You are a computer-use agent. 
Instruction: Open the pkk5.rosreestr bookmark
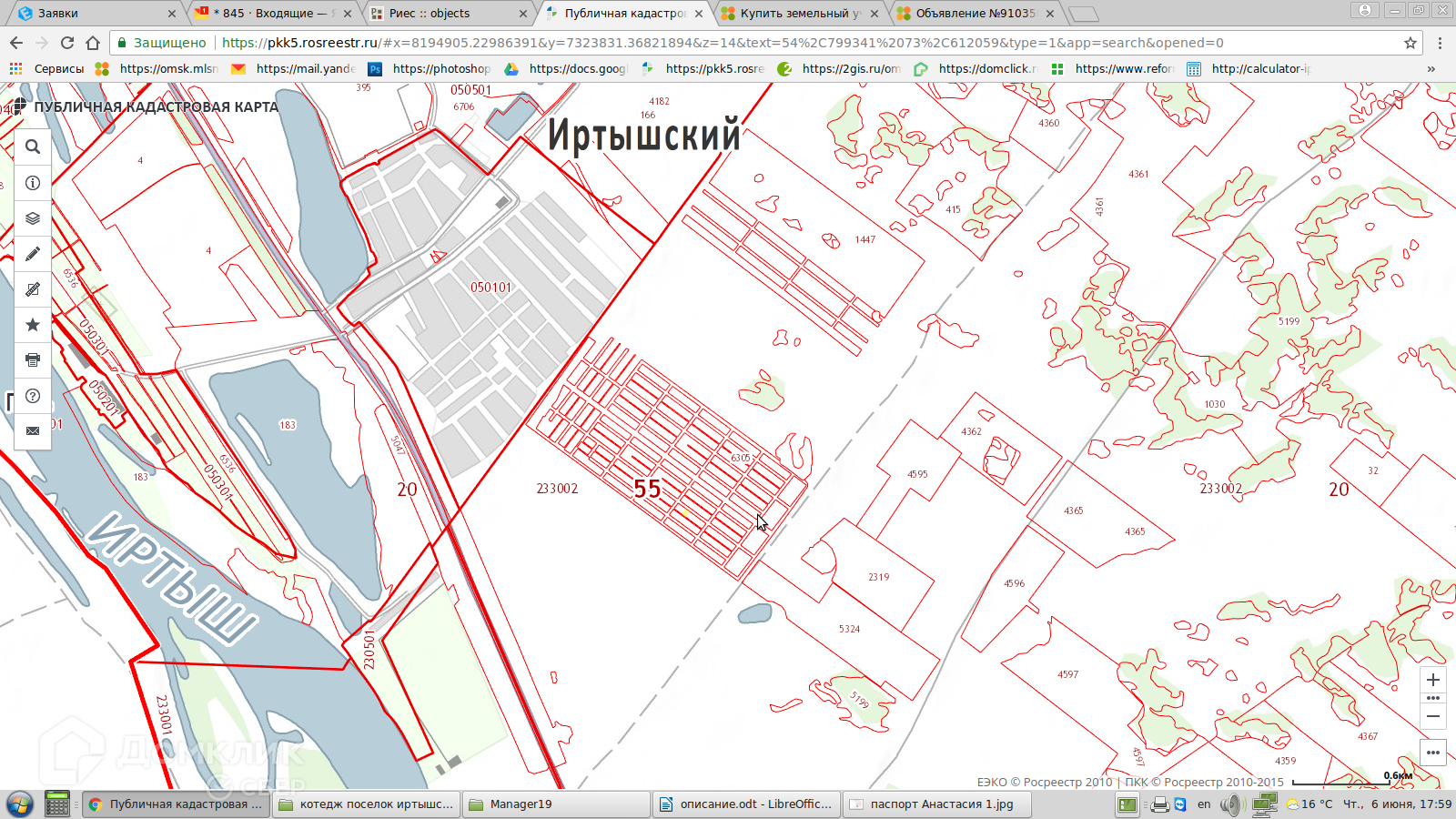[702, 68]
